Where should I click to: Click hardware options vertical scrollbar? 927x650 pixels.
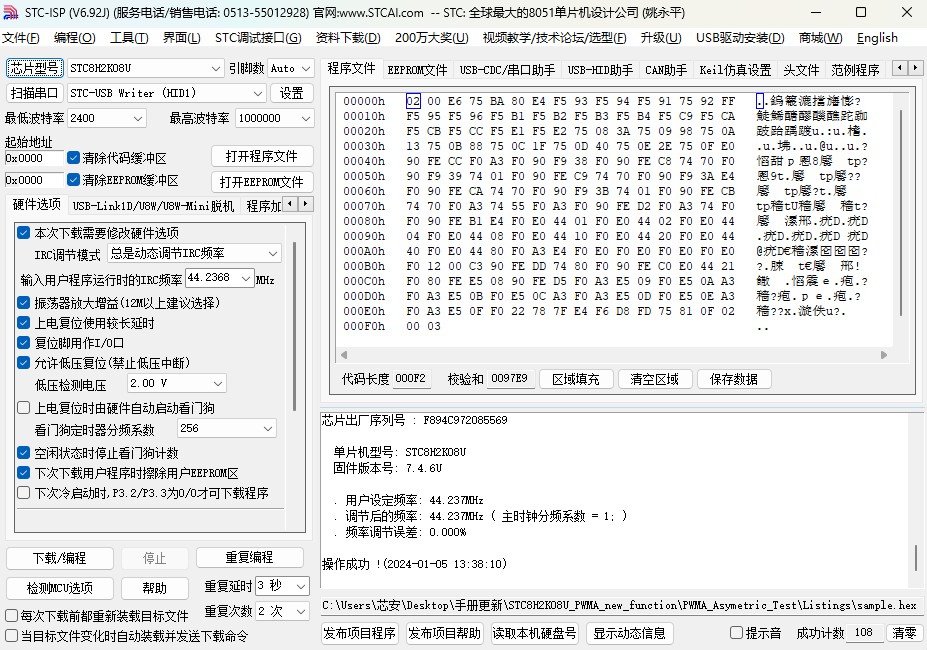click(x=294, y=325)
